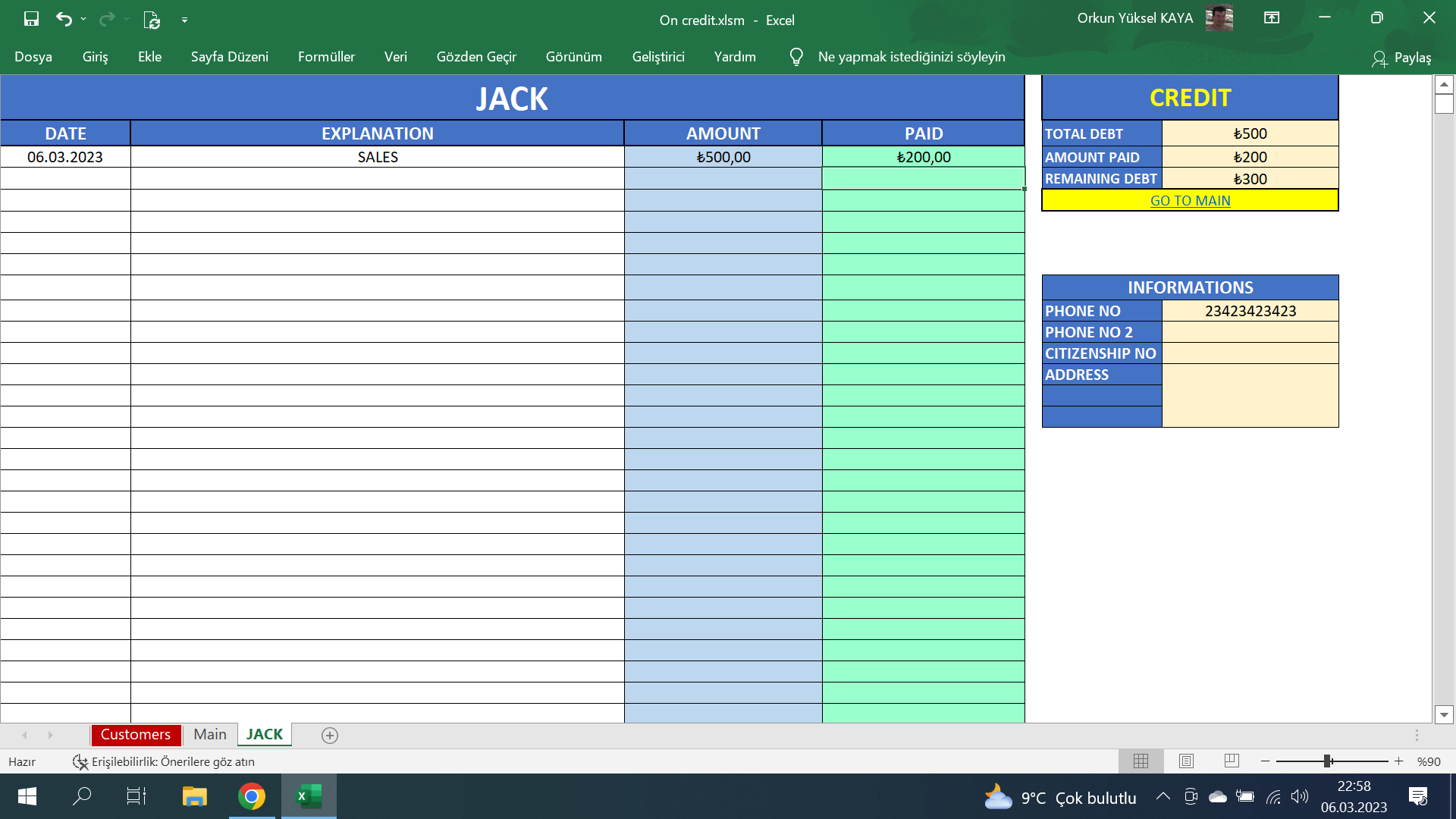
Task: Open the Quick Access Toolbar customization dropdown
Action: pyautogui.click(x=184, y=19)
